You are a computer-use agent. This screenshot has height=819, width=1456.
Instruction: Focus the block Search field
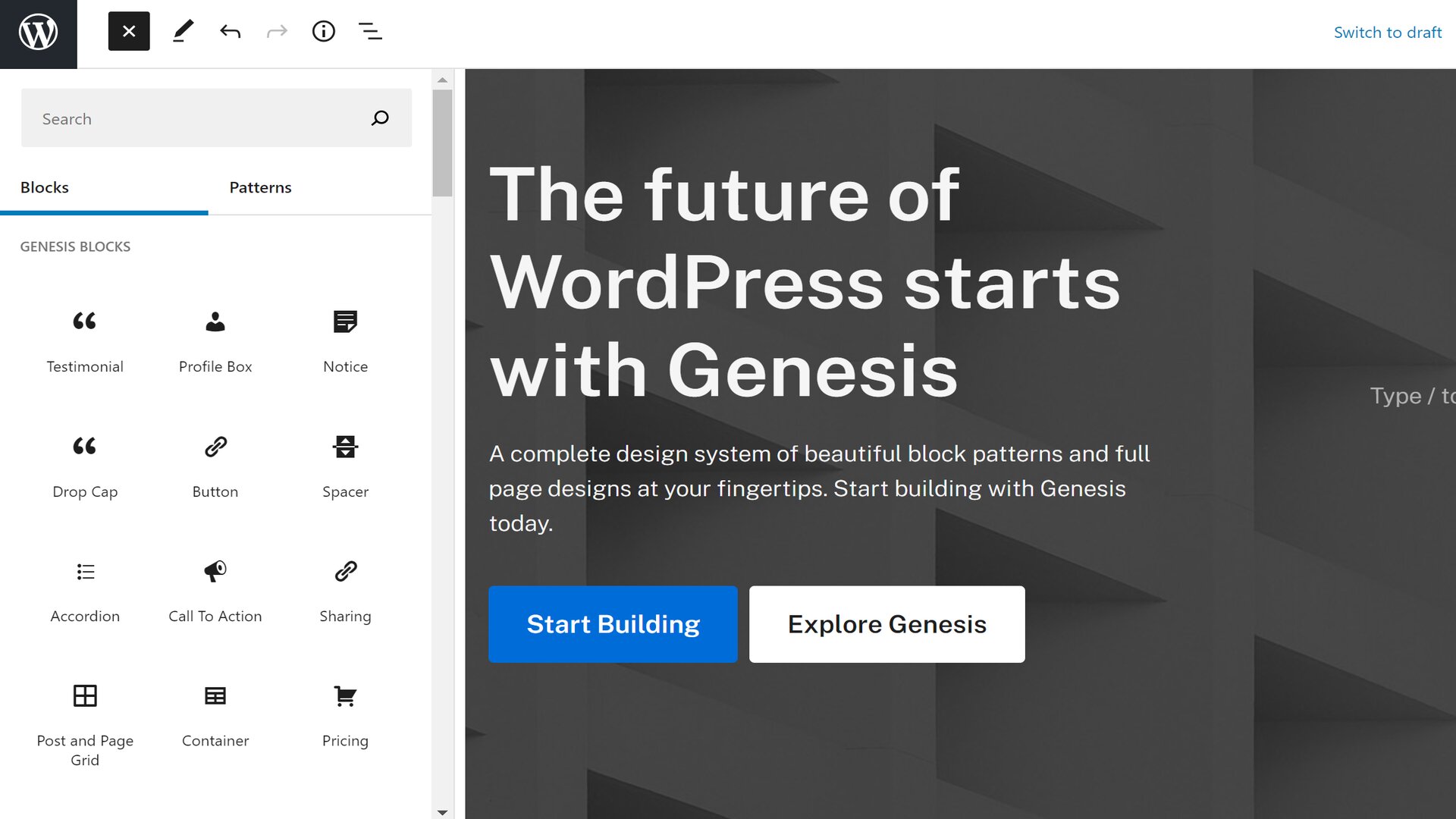pos(216,118)
